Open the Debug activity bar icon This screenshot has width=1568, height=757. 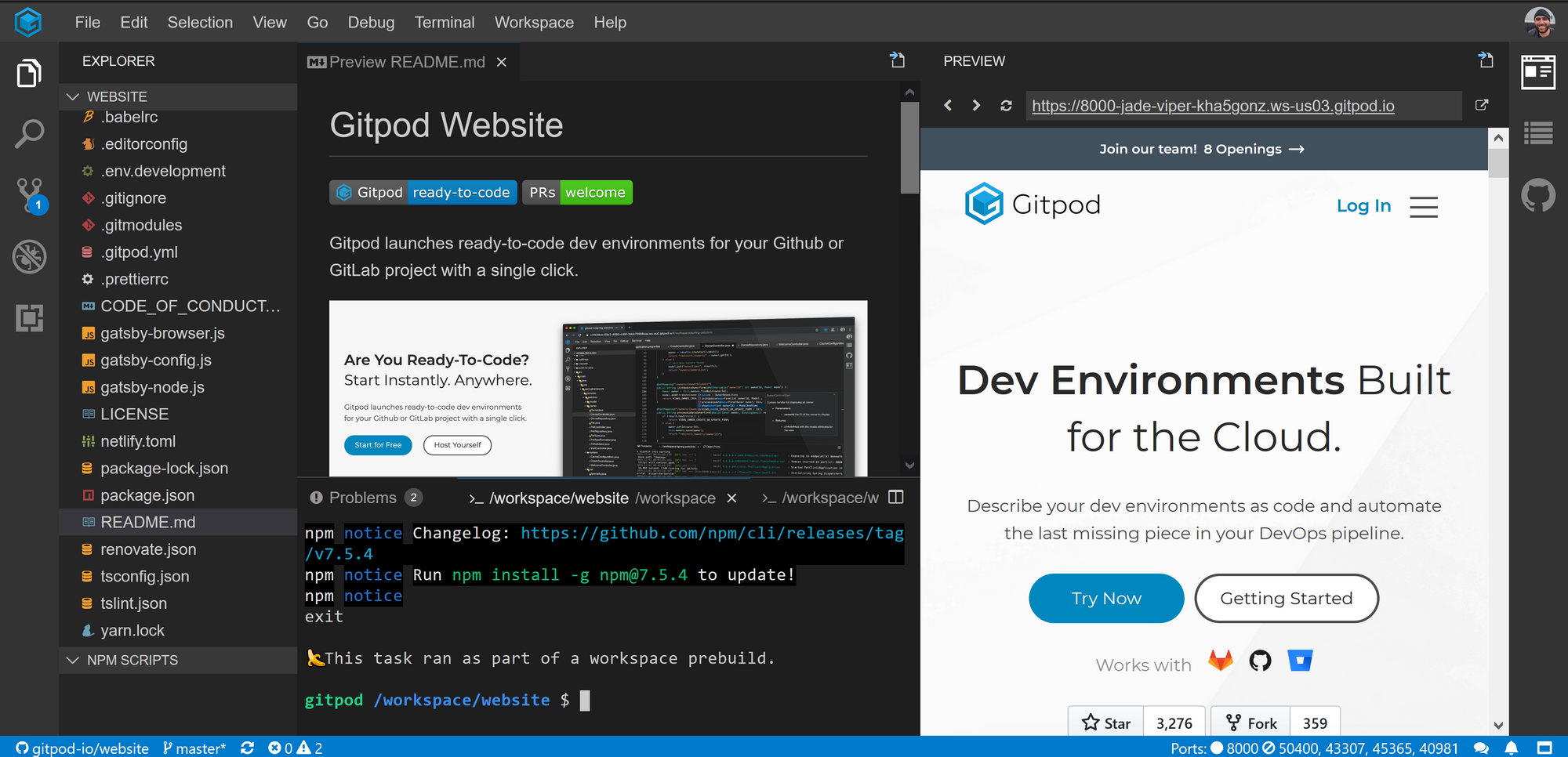point(29,256)
